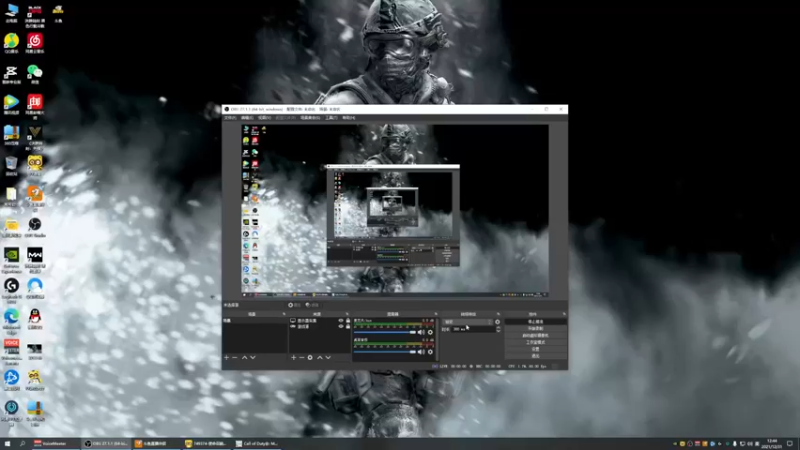The height and width of the screenshot is (450, 800).
Task: Move source down in Sources panel
Action: click(328, 357)
